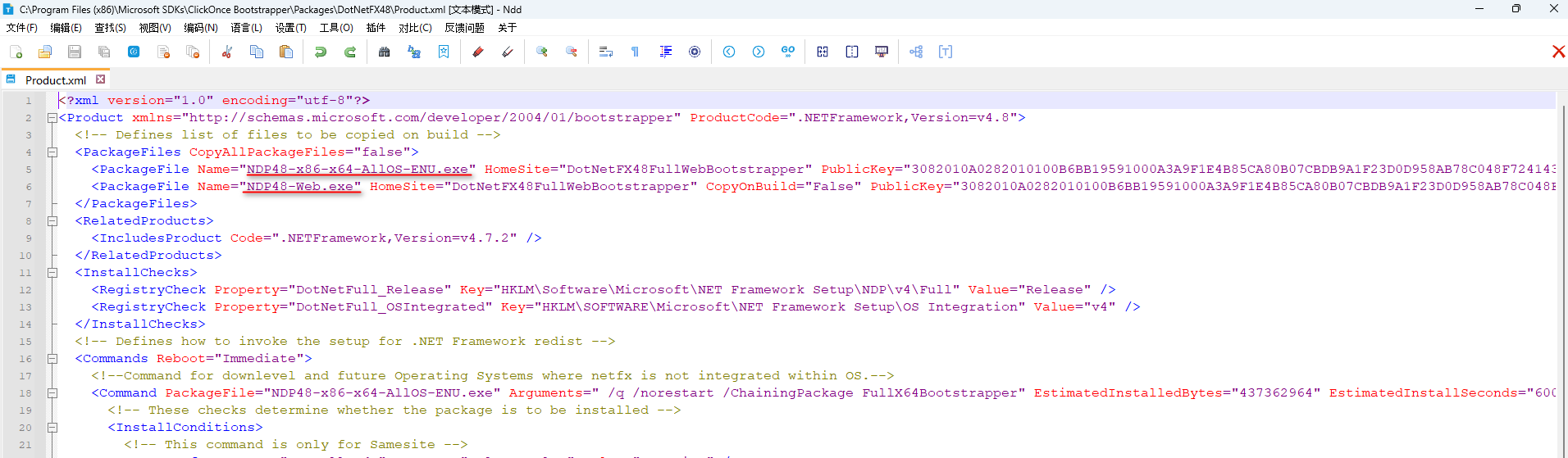Create a new file with toolbar icon
1568x458 pixels.
click(16, 52)
